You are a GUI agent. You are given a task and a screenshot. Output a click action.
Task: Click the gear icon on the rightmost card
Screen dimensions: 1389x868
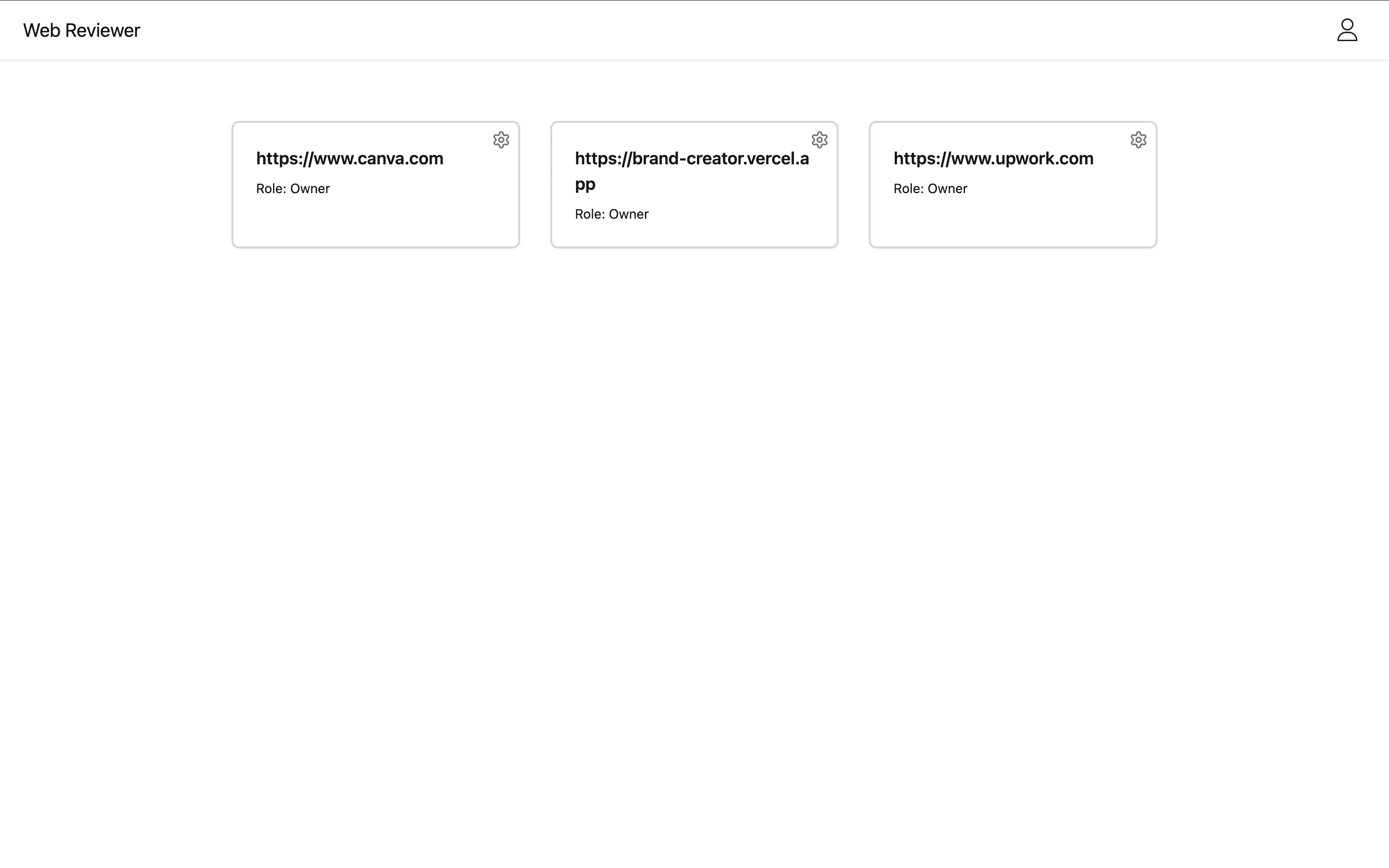[x=1138, y=139]
